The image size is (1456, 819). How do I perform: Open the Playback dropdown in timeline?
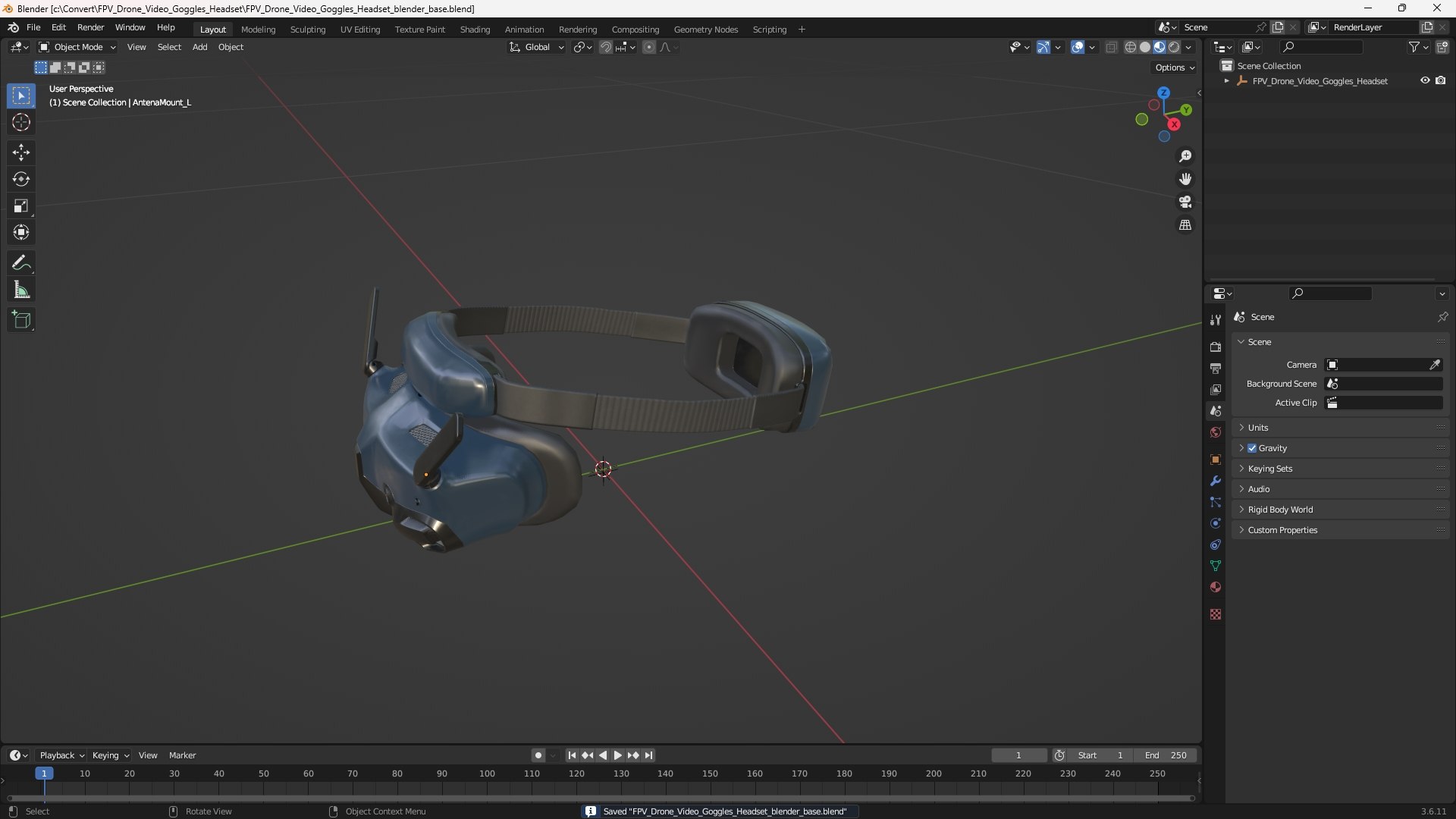pos(61,755)
